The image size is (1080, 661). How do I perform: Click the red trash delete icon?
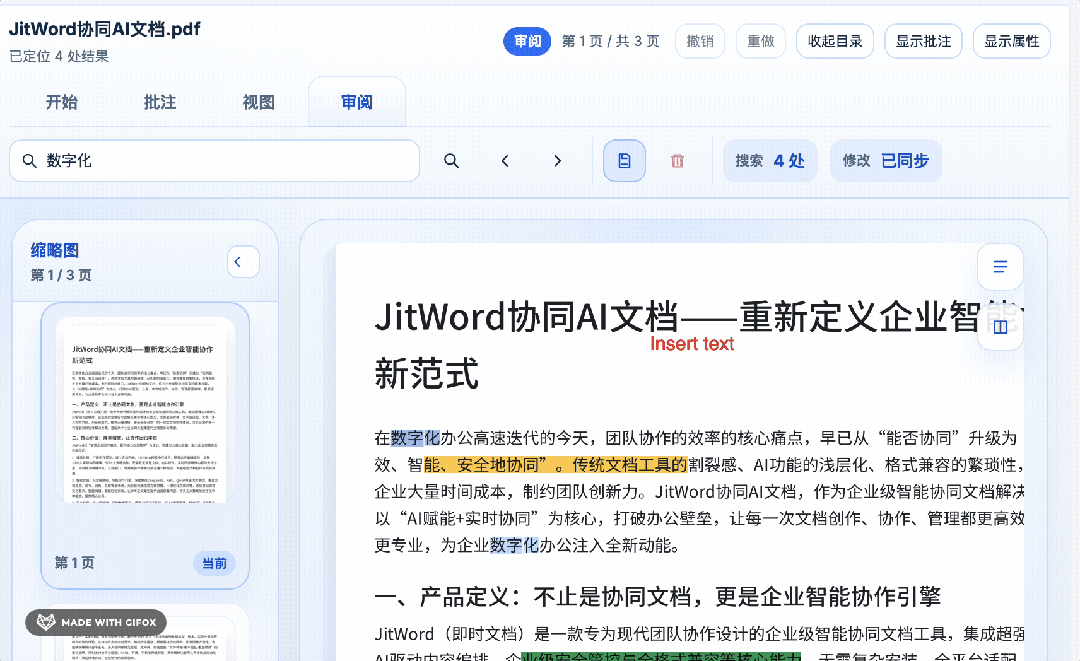tap(677, 160)
